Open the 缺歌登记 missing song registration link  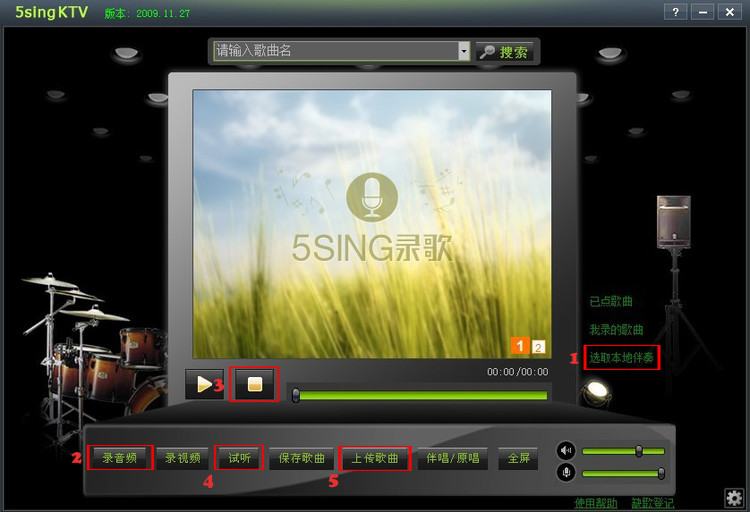[x=652, y=503]
